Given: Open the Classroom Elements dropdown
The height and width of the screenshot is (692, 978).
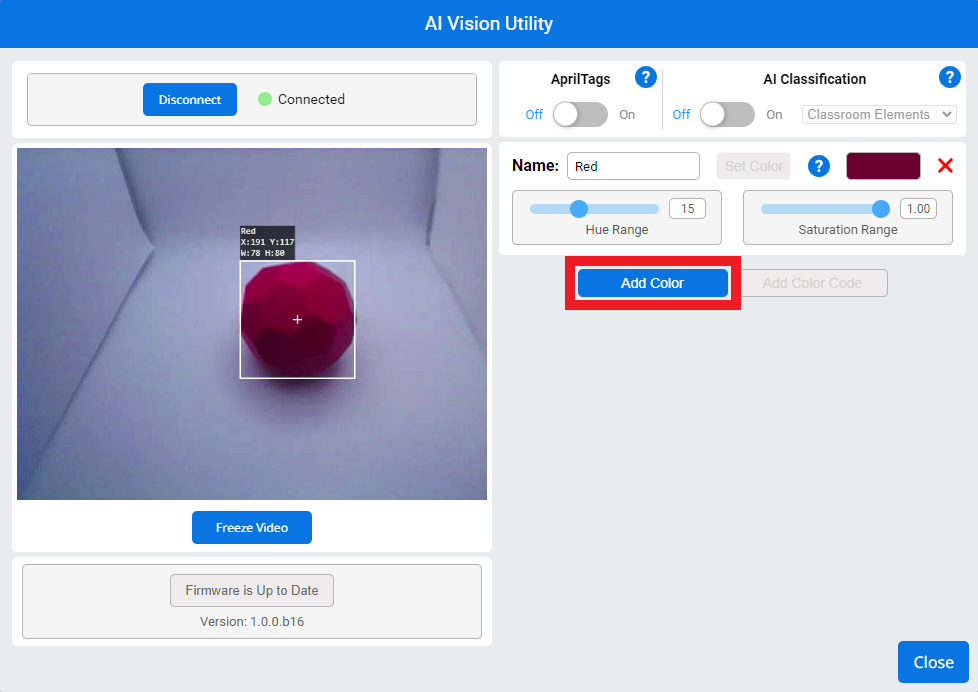Looking at the screenshot, I should point(878,114).
